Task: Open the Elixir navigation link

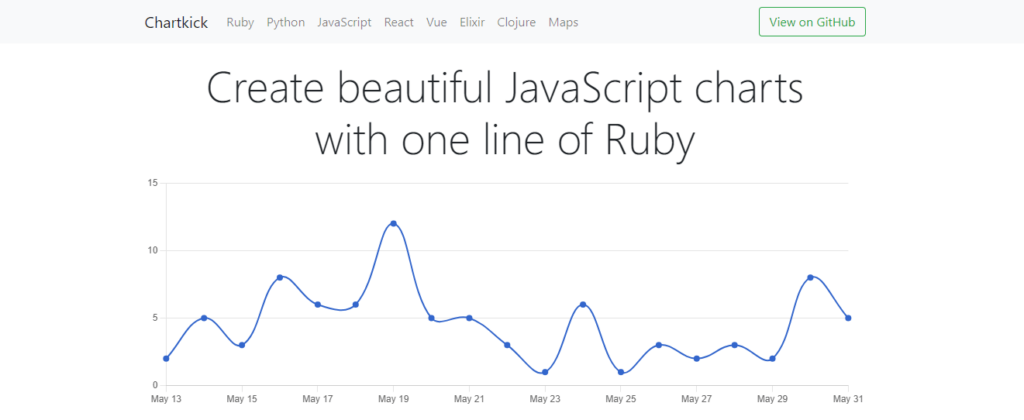Action: 472,22
